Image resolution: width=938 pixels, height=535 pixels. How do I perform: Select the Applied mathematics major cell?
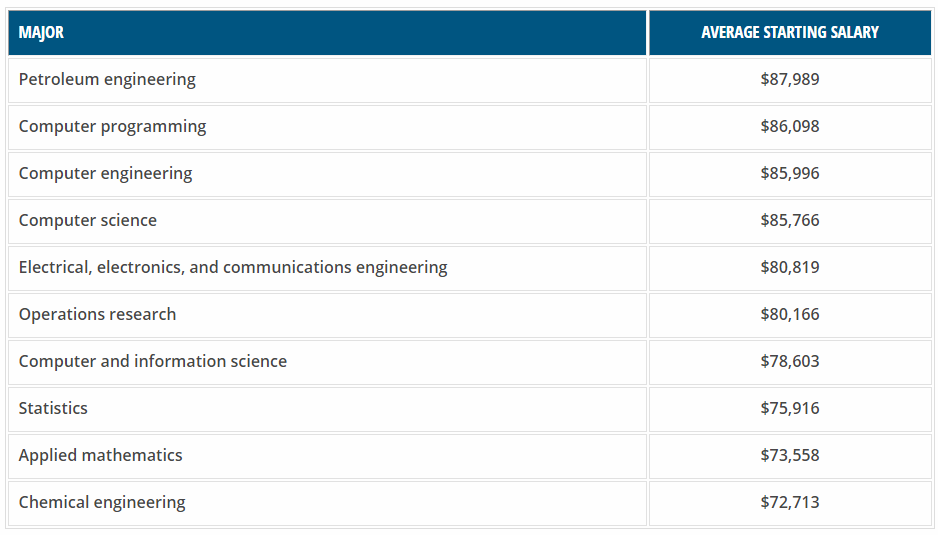(x=100, y=455)
